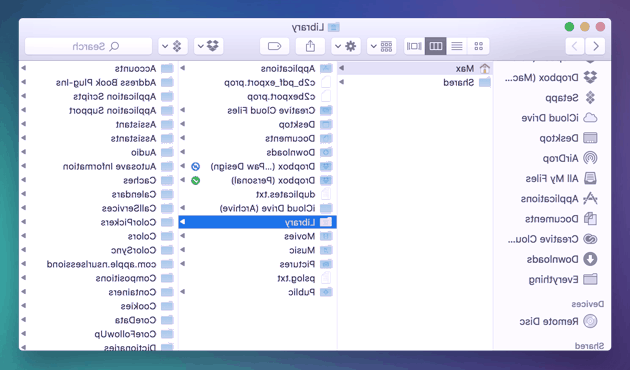Select Everything in the sidebar
Screen dimensions: 630x370
(562, 279)
